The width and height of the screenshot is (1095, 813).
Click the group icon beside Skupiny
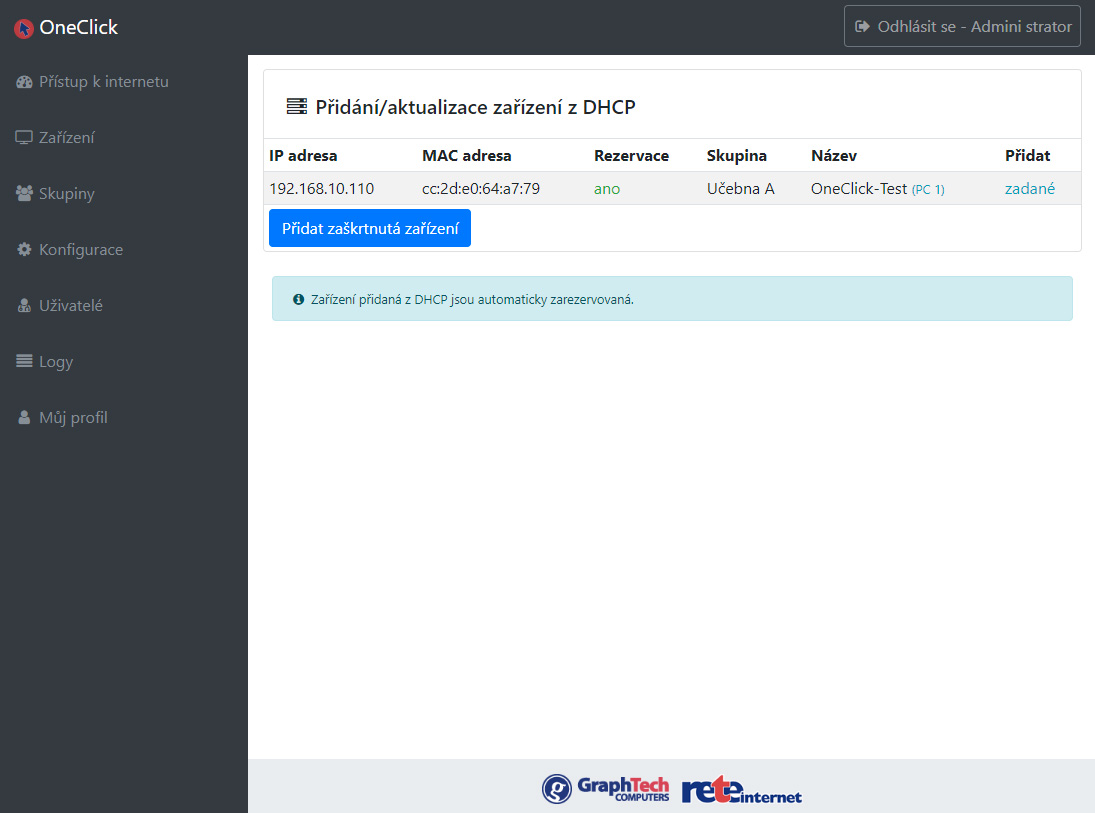[24, 193]
